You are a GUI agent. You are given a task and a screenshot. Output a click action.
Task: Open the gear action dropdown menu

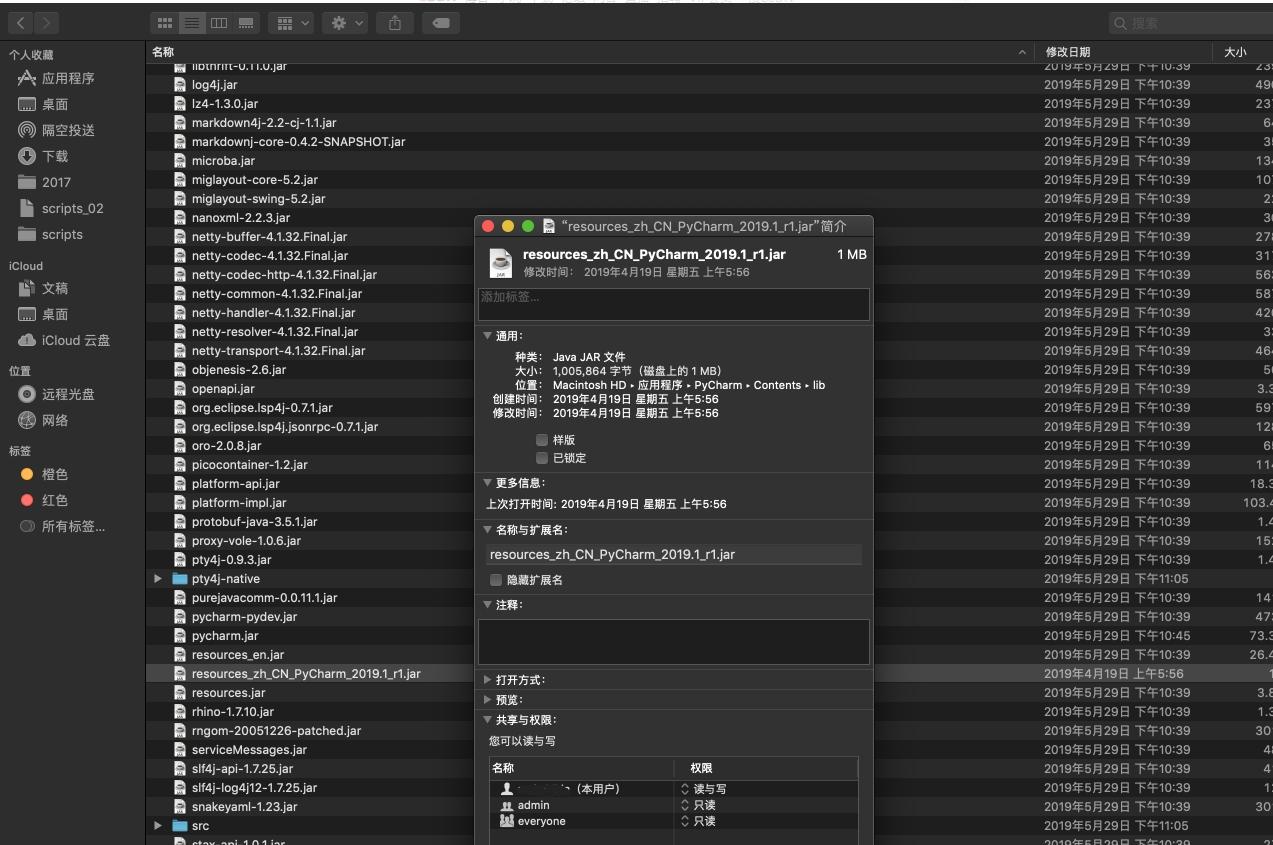click(347, 22)
